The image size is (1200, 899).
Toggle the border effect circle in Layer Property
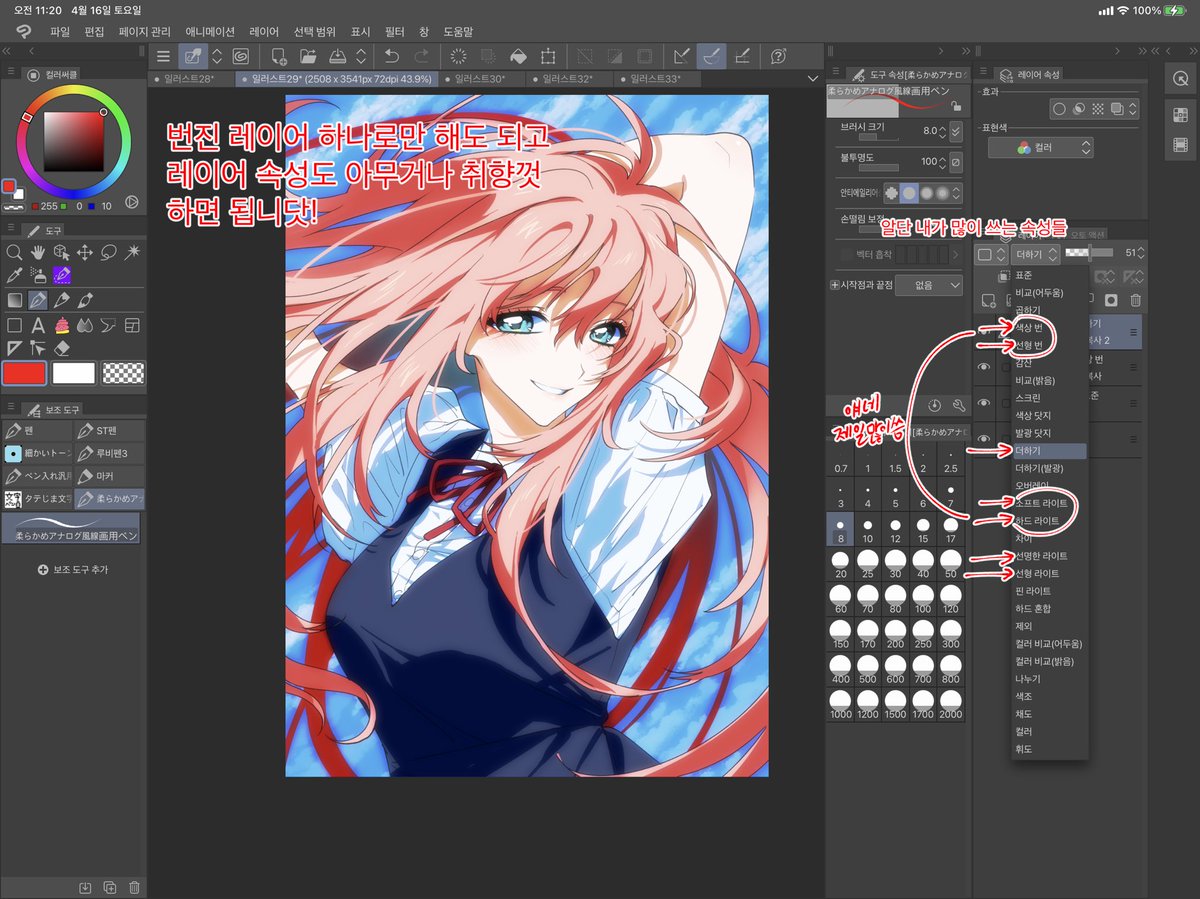click(1059, 108)
